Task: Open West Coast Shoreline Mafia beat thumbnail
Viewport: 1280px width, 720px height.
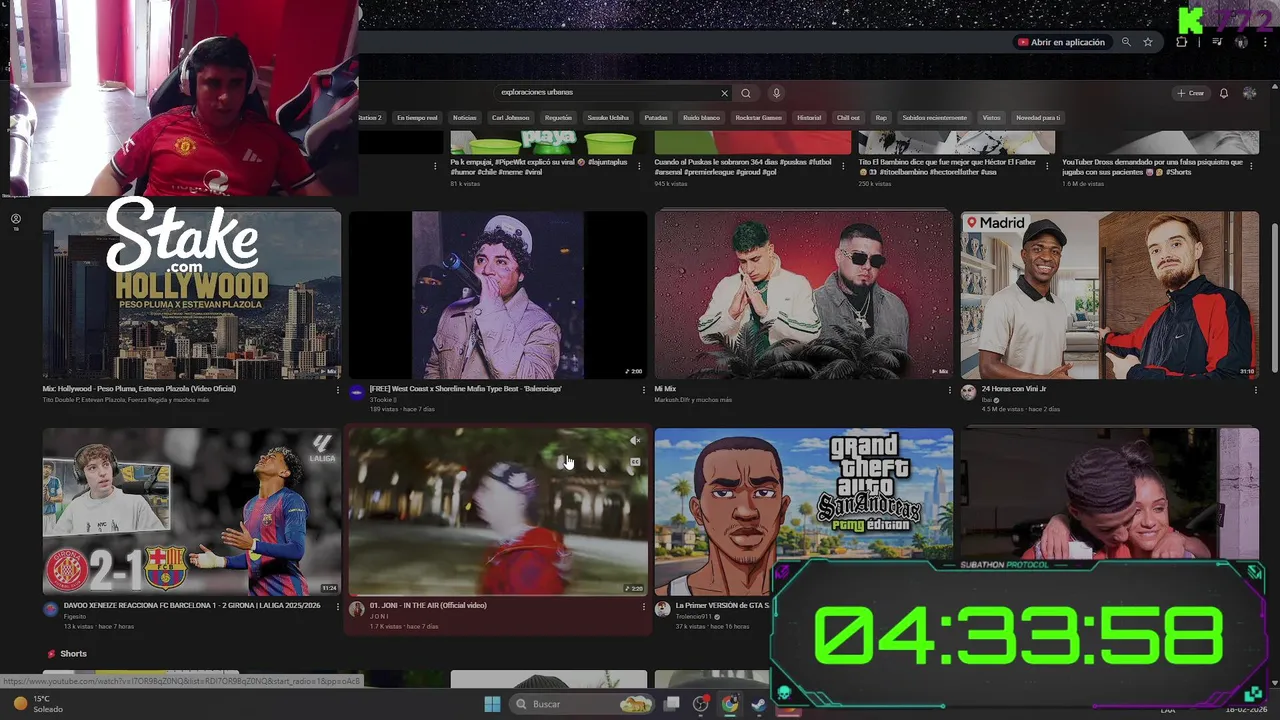Action: click(x=498, y=295)
